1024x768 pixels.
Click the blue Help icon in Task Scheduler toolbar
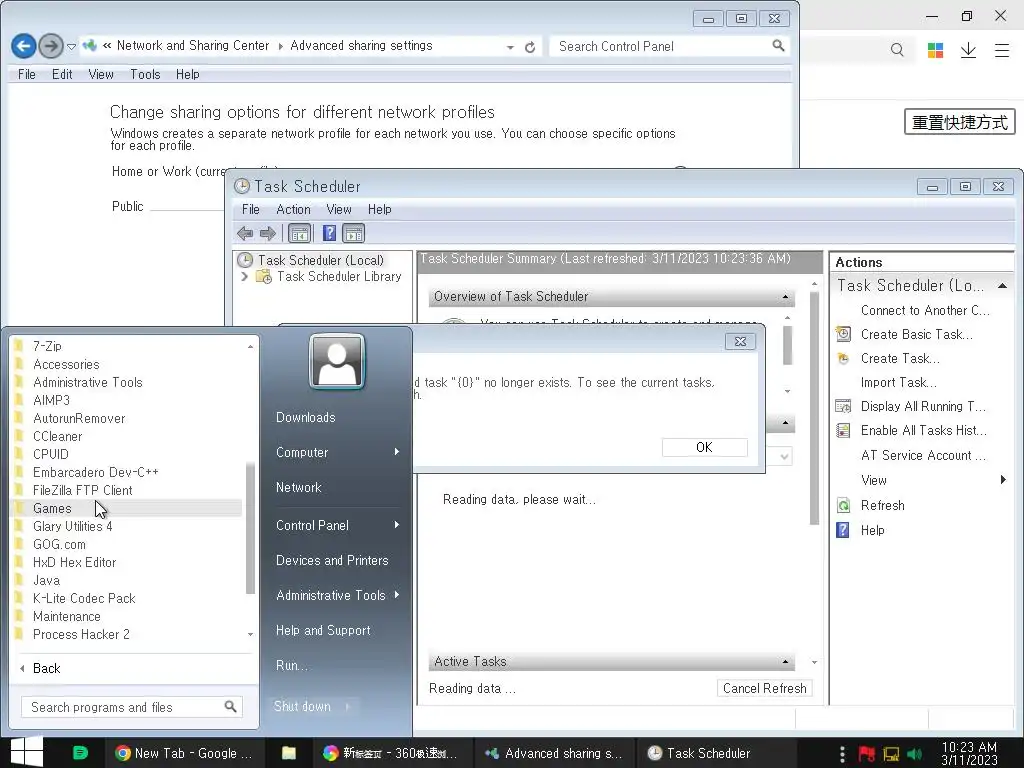point(330,233)
